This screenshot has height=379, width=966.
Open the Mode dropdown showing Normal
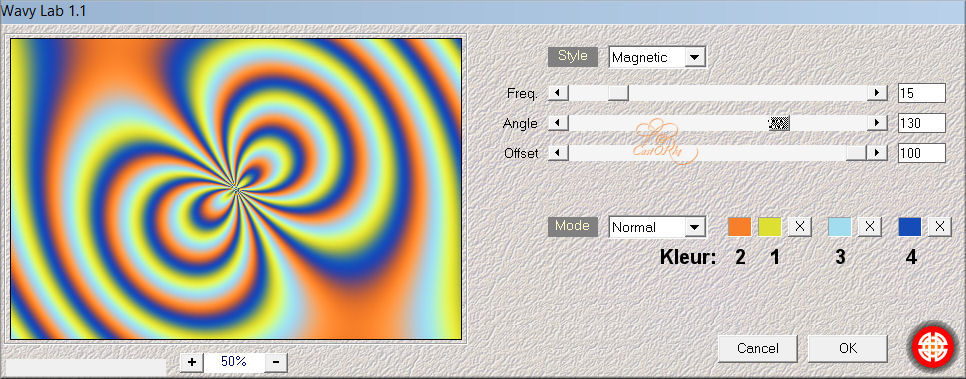(657, 227)
